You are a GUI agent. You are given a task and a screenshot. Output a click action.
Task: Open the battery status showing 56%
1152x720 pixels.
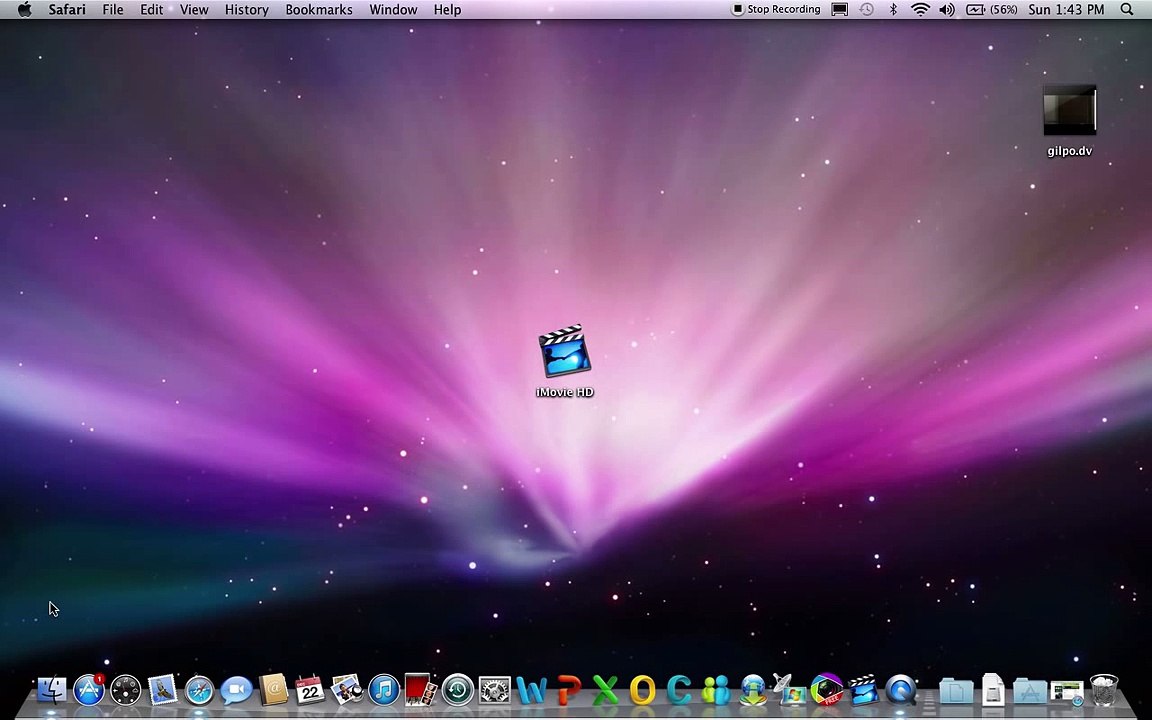pos(992,10)
